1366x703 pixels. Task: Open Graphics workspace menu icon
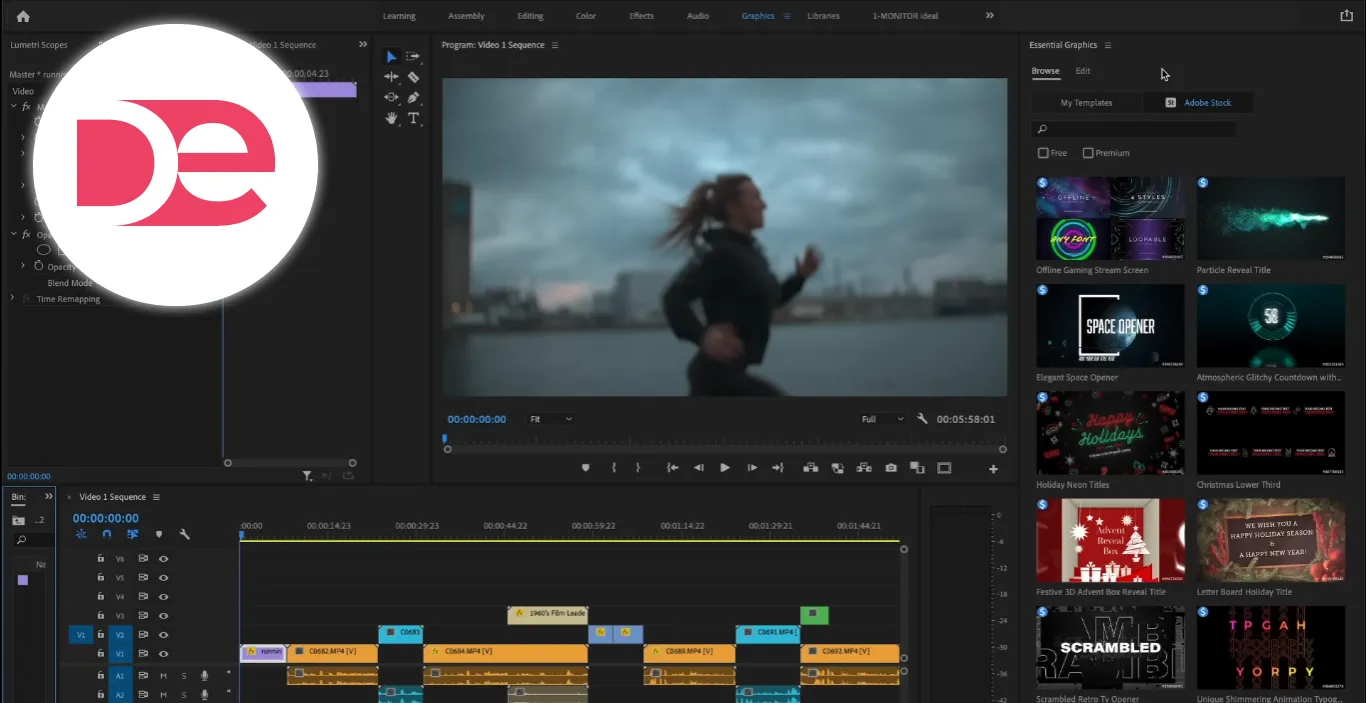[787, 16]
